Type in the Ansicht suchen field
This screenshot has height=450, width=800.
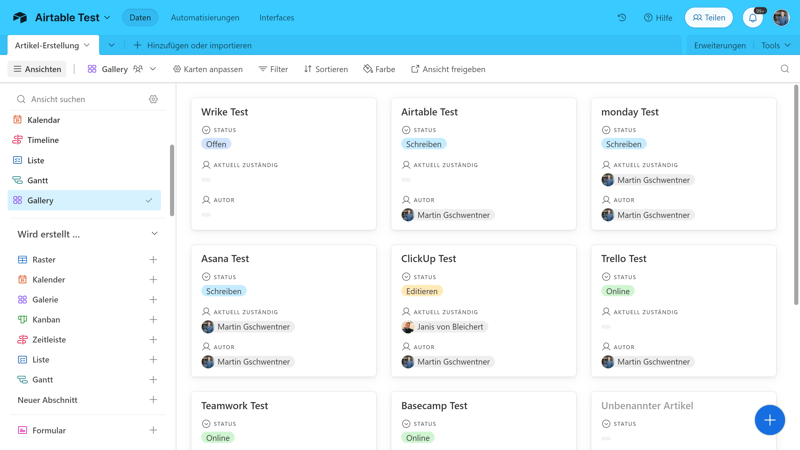(85, 99)
